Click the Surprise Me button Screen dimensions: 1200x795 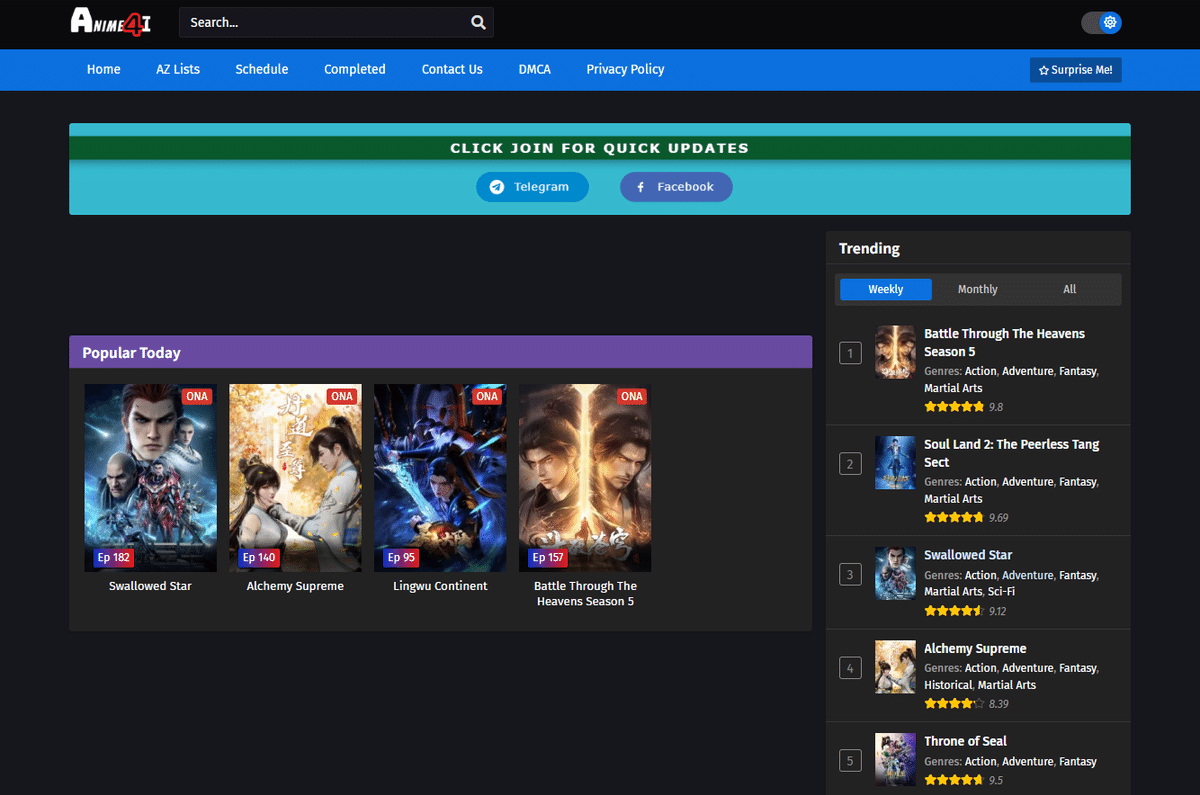tap(1075, 69)
